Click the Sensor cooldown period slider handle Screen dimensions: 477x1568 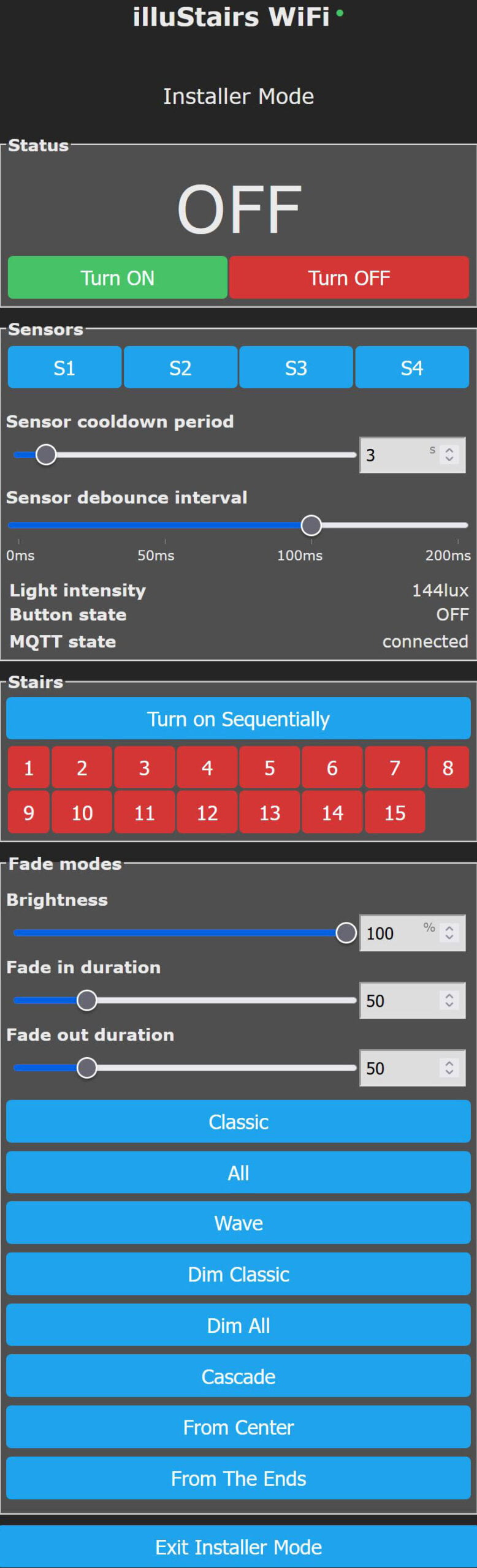[46, 454]
